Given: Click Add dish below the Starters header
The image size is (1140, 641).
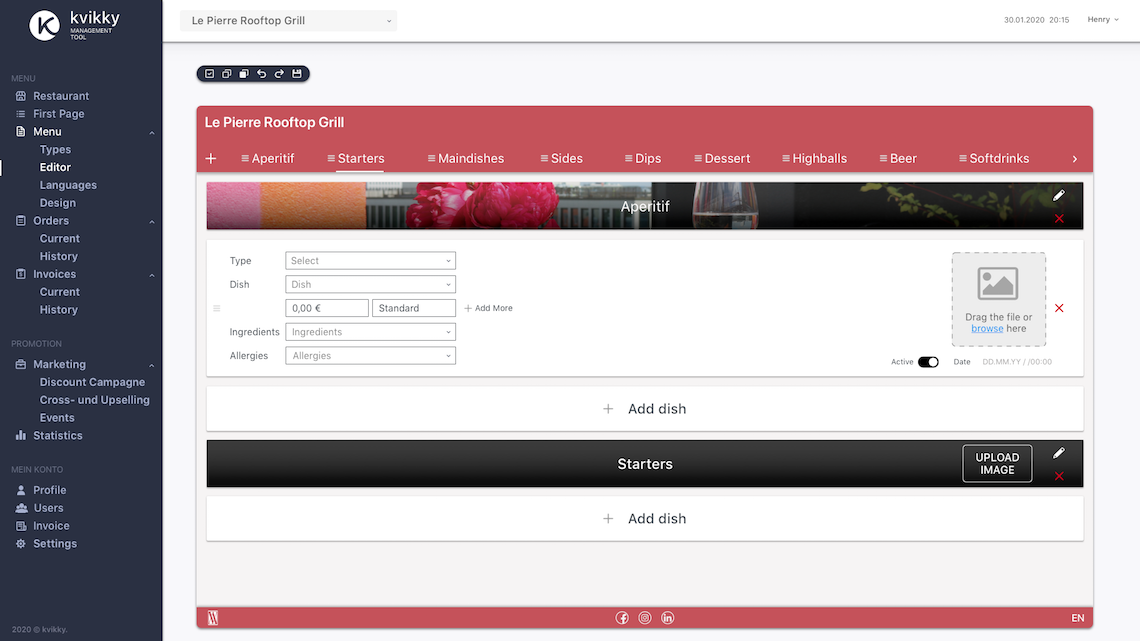Looking at the screenshot, I should pyautogui.click(x=645, y=519).
